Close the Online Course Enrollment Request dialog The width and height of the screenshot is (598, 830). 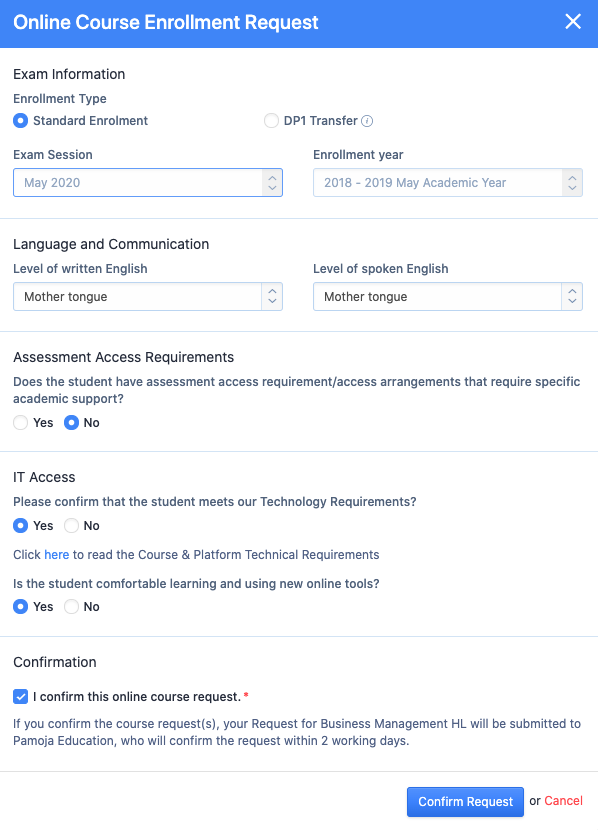(573, 22)
